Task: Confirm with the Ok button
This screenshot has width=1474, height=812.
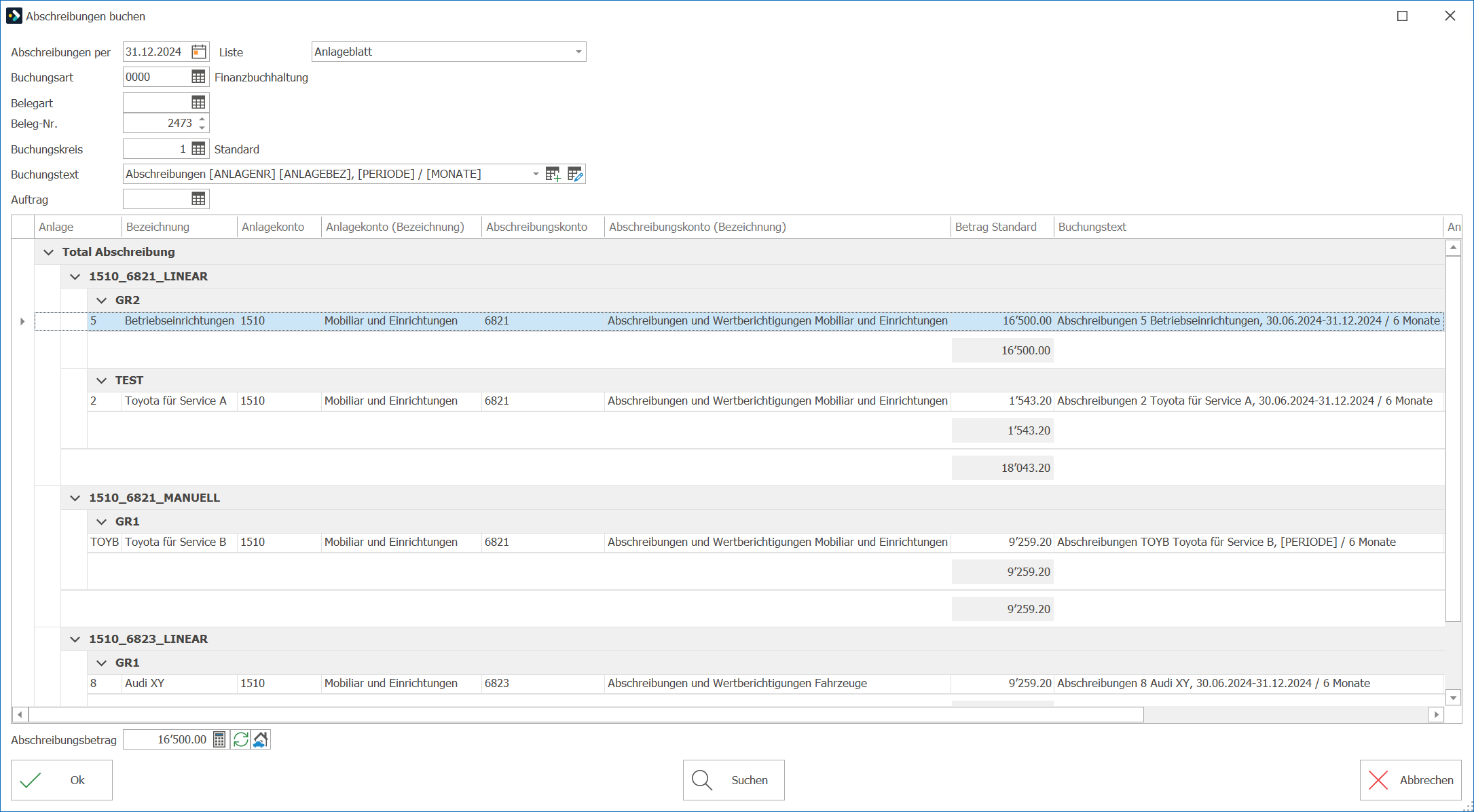Action: point(62,780)
